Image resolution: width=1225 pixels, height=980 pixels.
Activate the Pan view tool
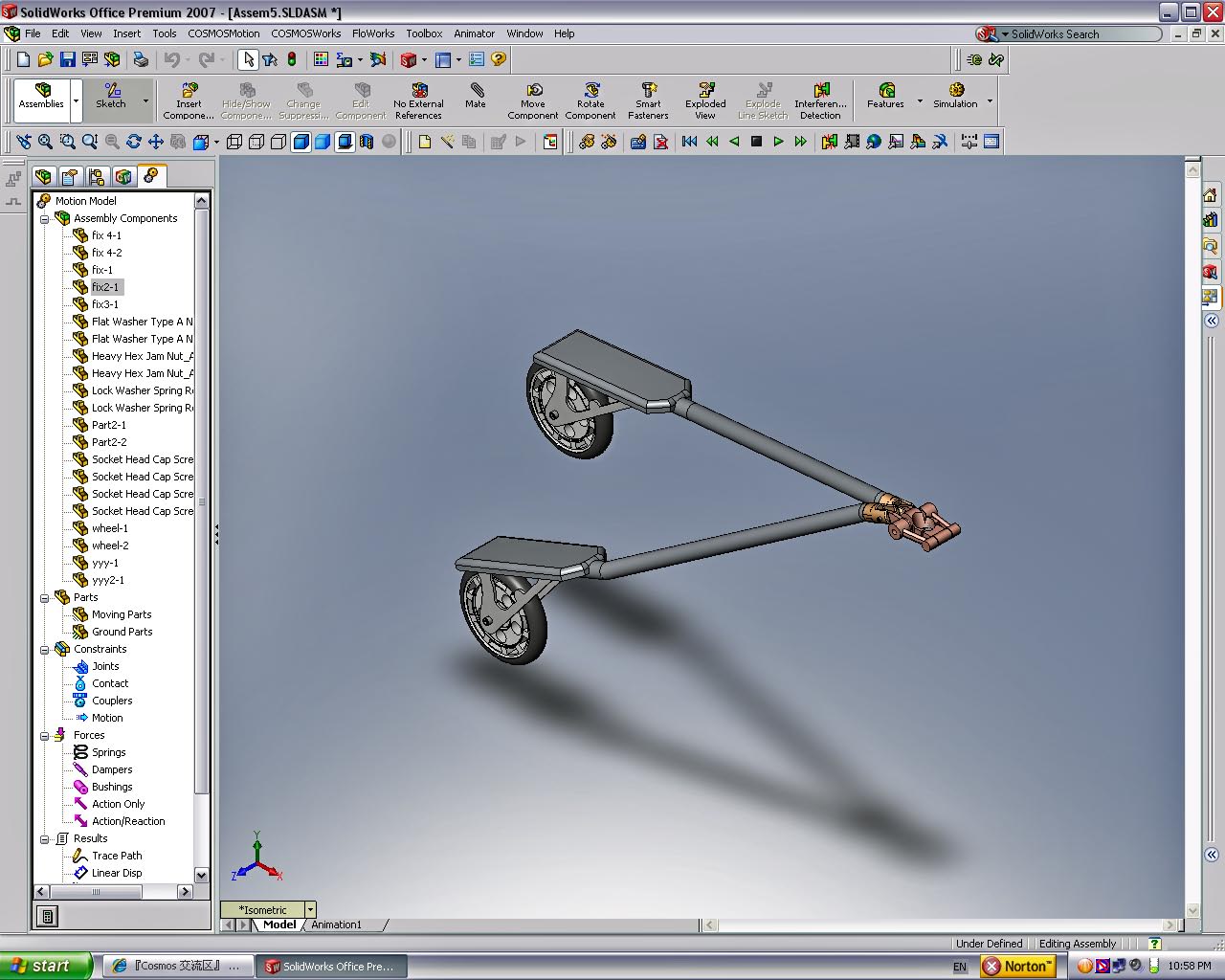coord(155,142)
